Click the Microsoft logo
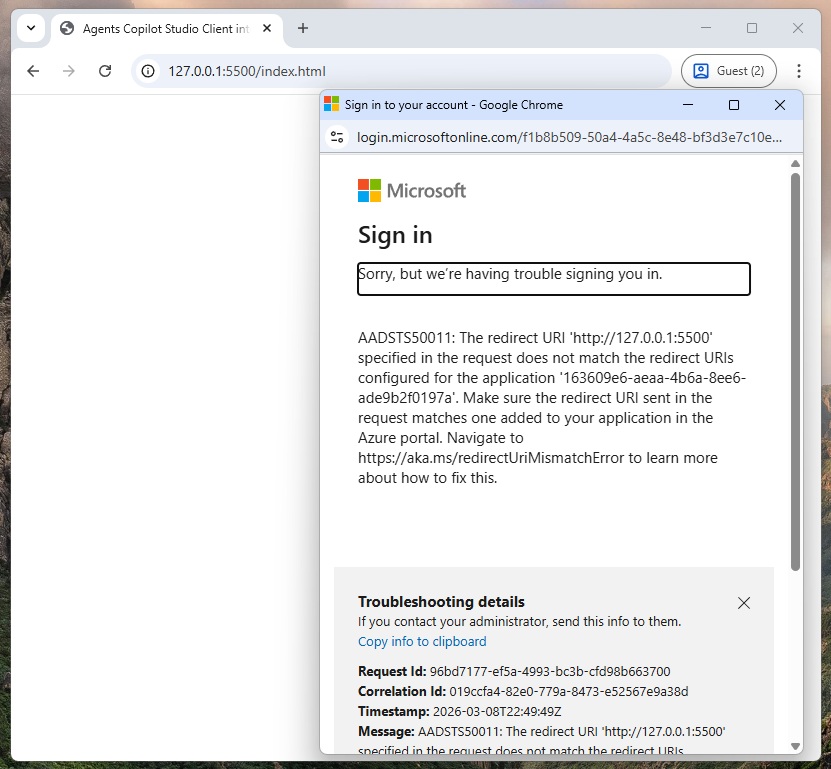Image resolution: width=831 pixels, height=769 pixels. click(x=412, y=191)
